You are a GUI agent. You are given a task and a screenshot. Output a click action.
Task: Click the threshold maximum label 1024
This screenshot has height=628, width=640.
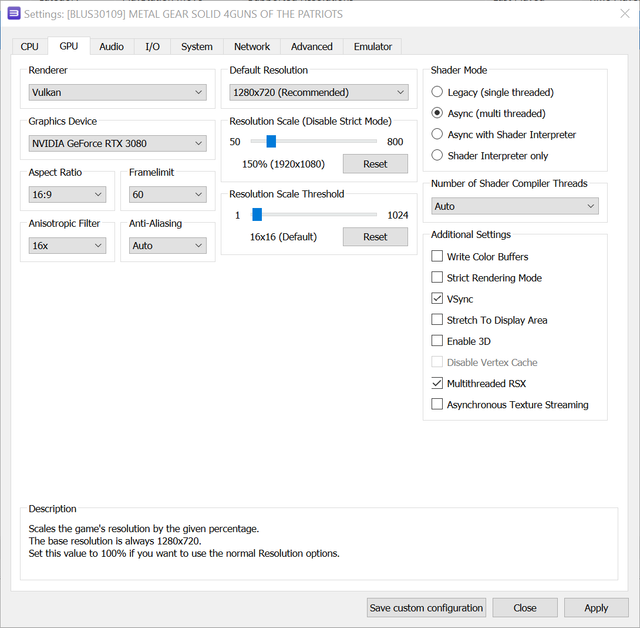pos(398,215)
